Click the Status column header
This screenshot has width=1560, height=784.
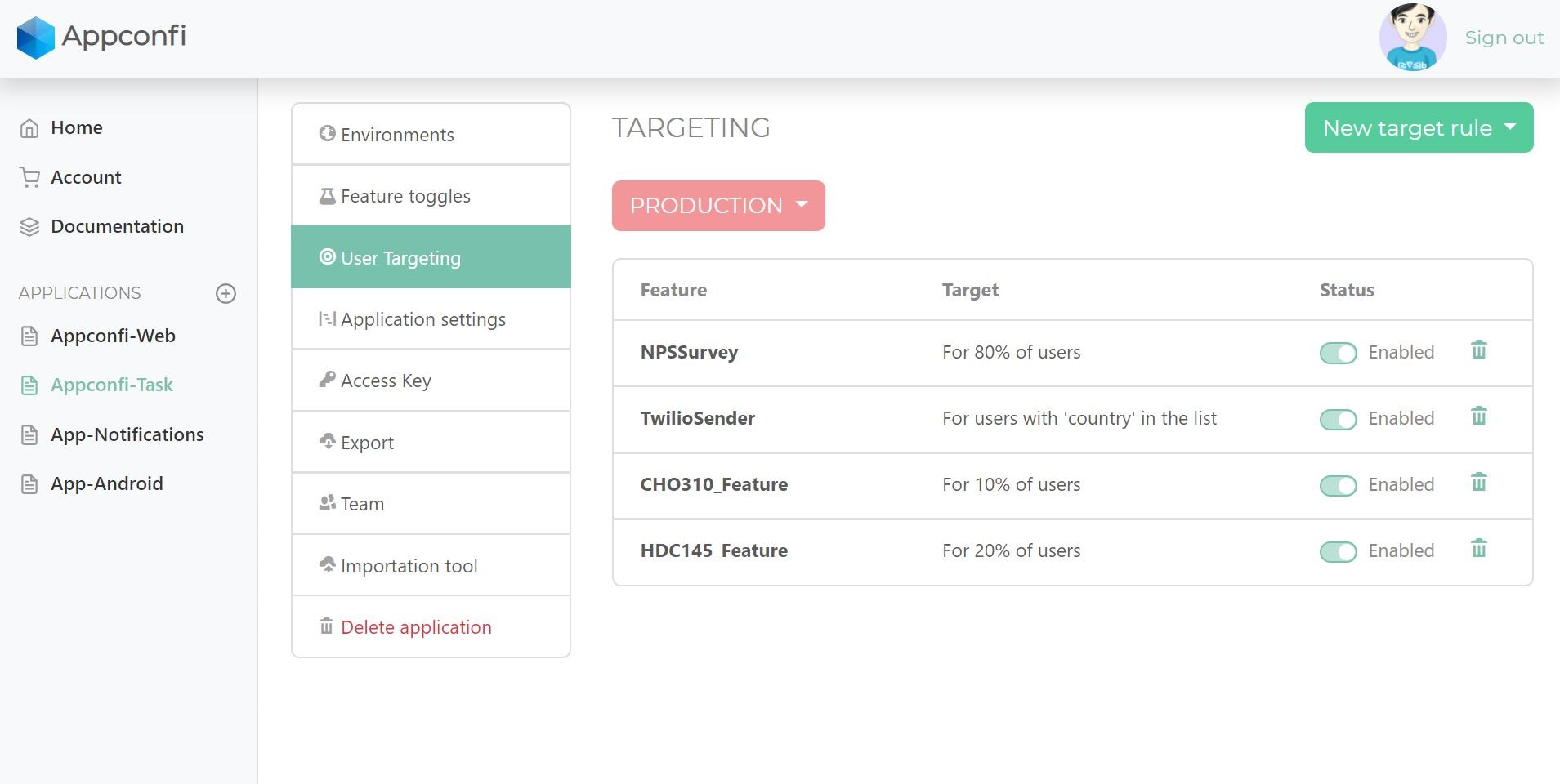(1347, 290)
